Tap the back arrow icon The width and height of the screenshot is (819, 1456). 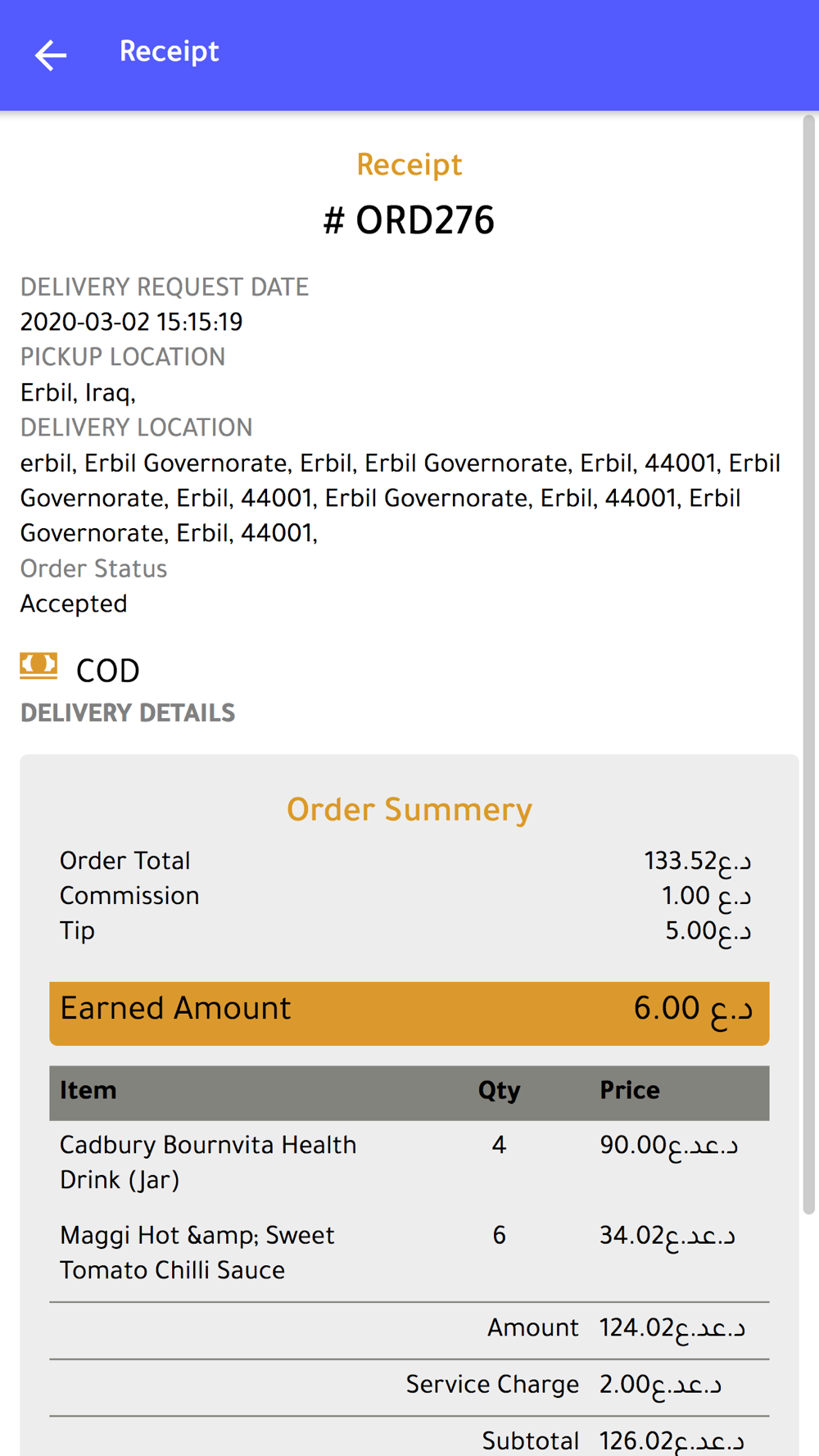coord(50,55)
